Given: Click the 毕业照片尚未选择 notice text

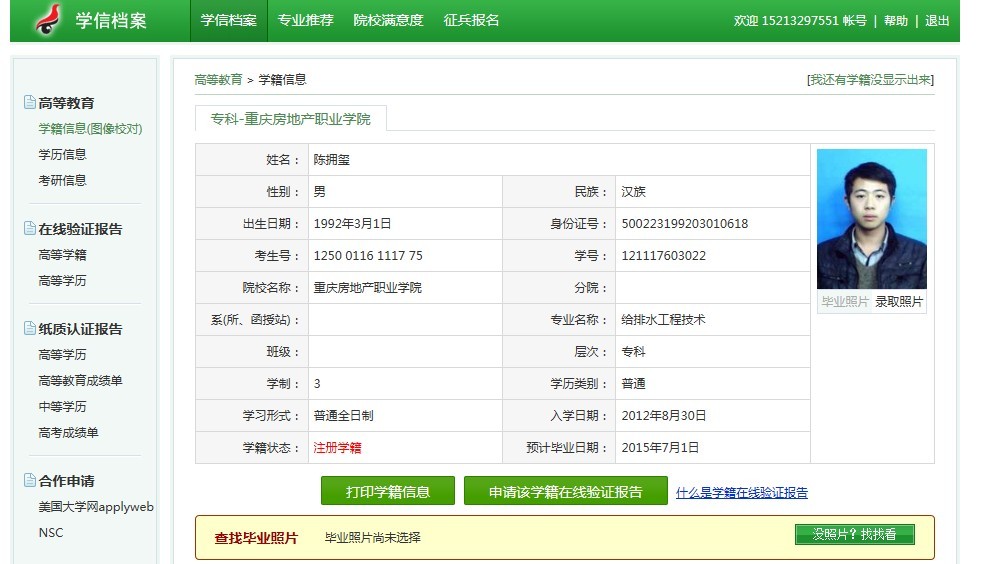Looking at the screenshot, I should click(x=372, y=537).
